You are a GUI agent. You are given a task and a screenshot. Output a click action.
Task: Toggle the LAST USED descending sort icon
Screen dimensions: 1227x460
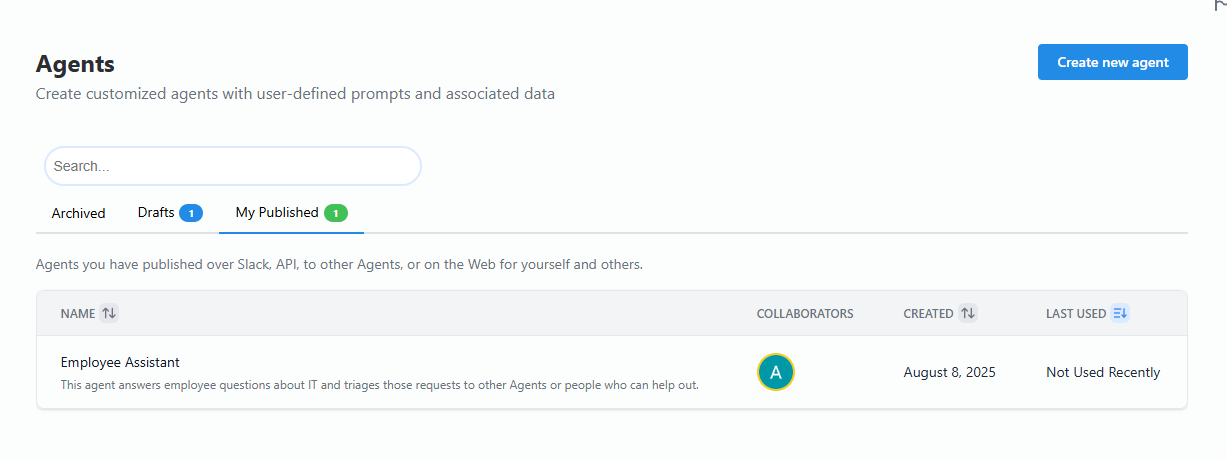pyautogui.click(x=1120, y=313)
